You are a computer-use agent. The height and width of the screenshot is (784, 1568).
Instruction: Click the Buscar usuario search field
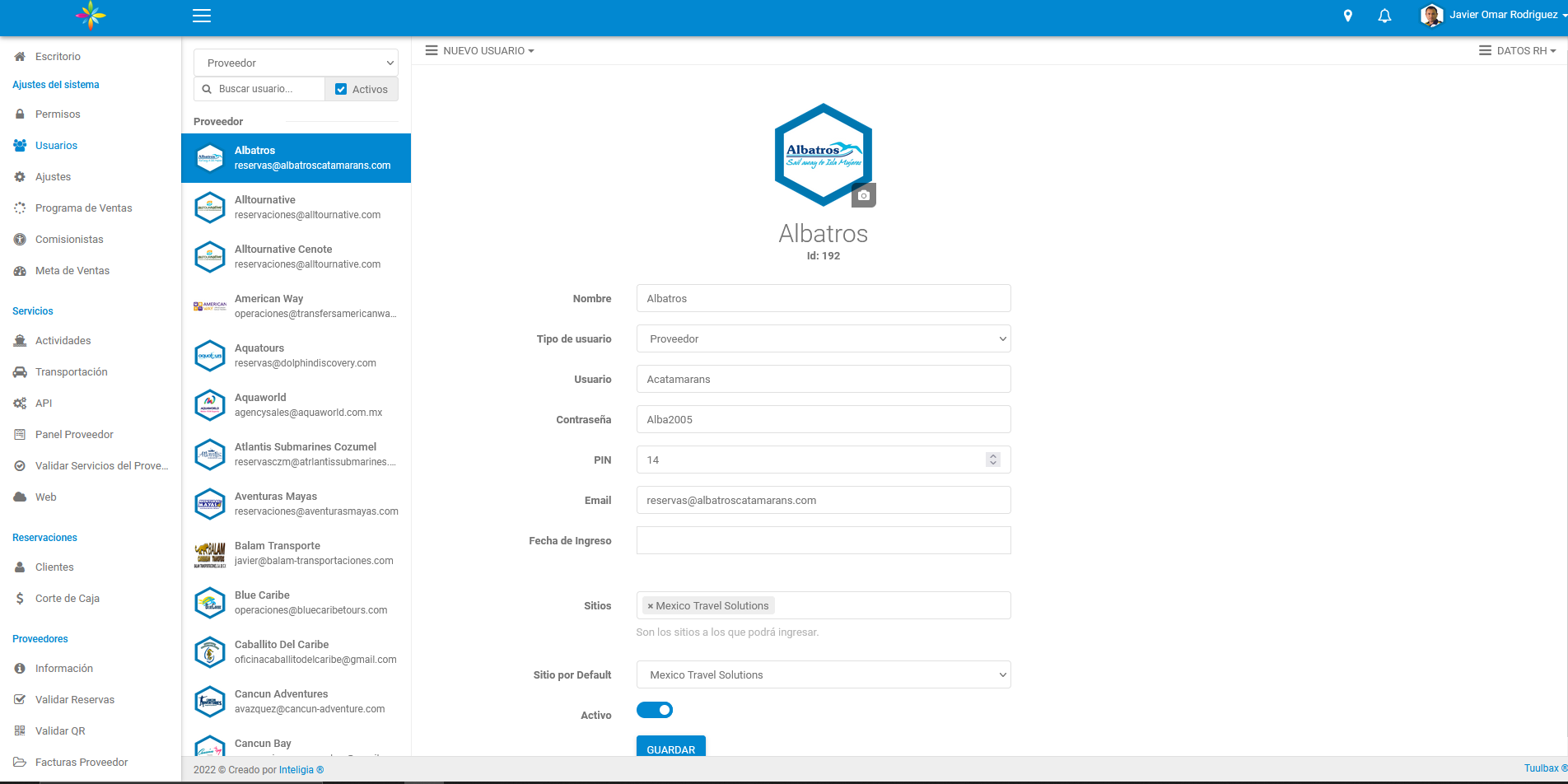(x=259, y=89)
